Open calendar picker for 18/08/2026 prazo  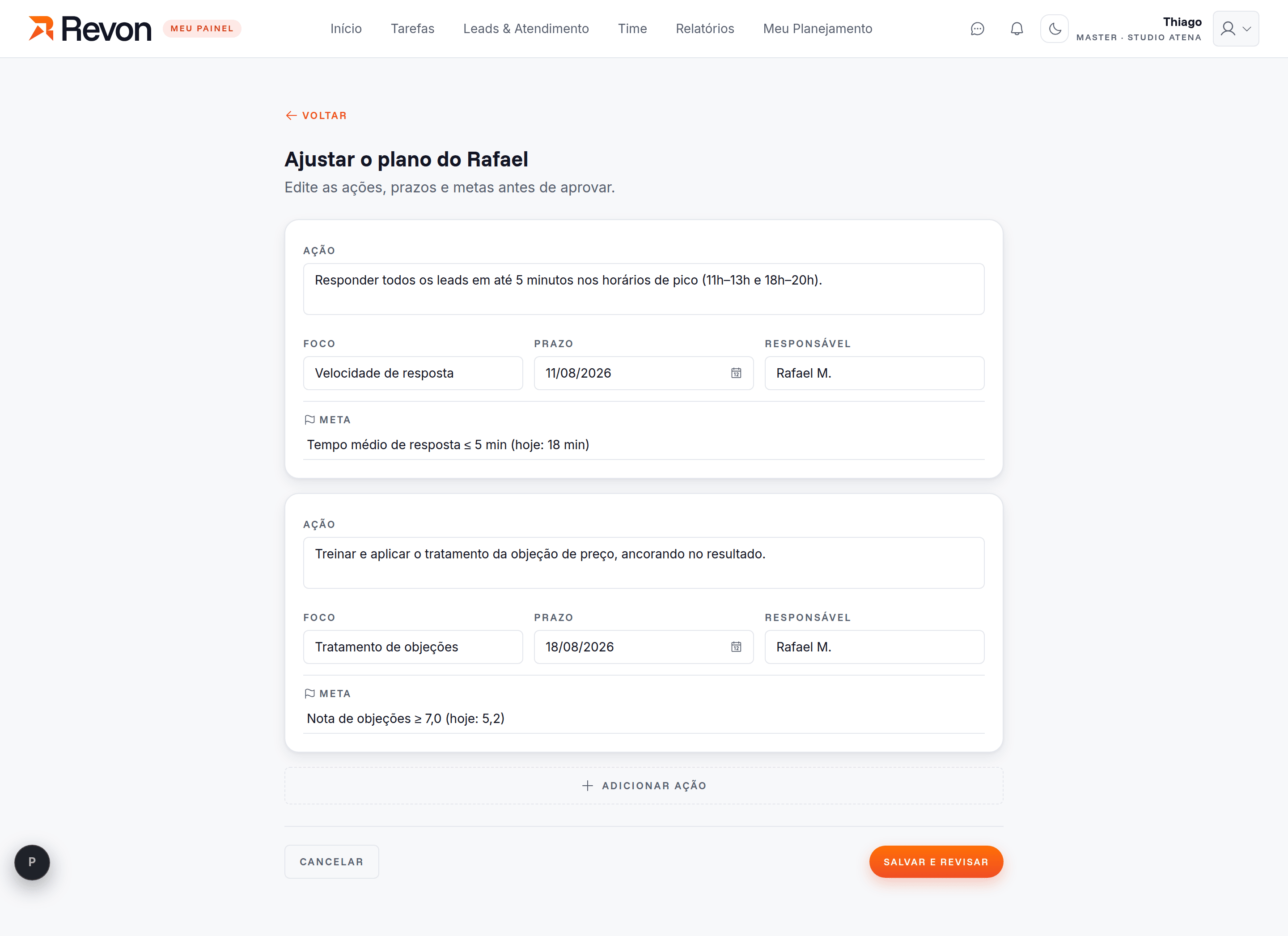736,647
